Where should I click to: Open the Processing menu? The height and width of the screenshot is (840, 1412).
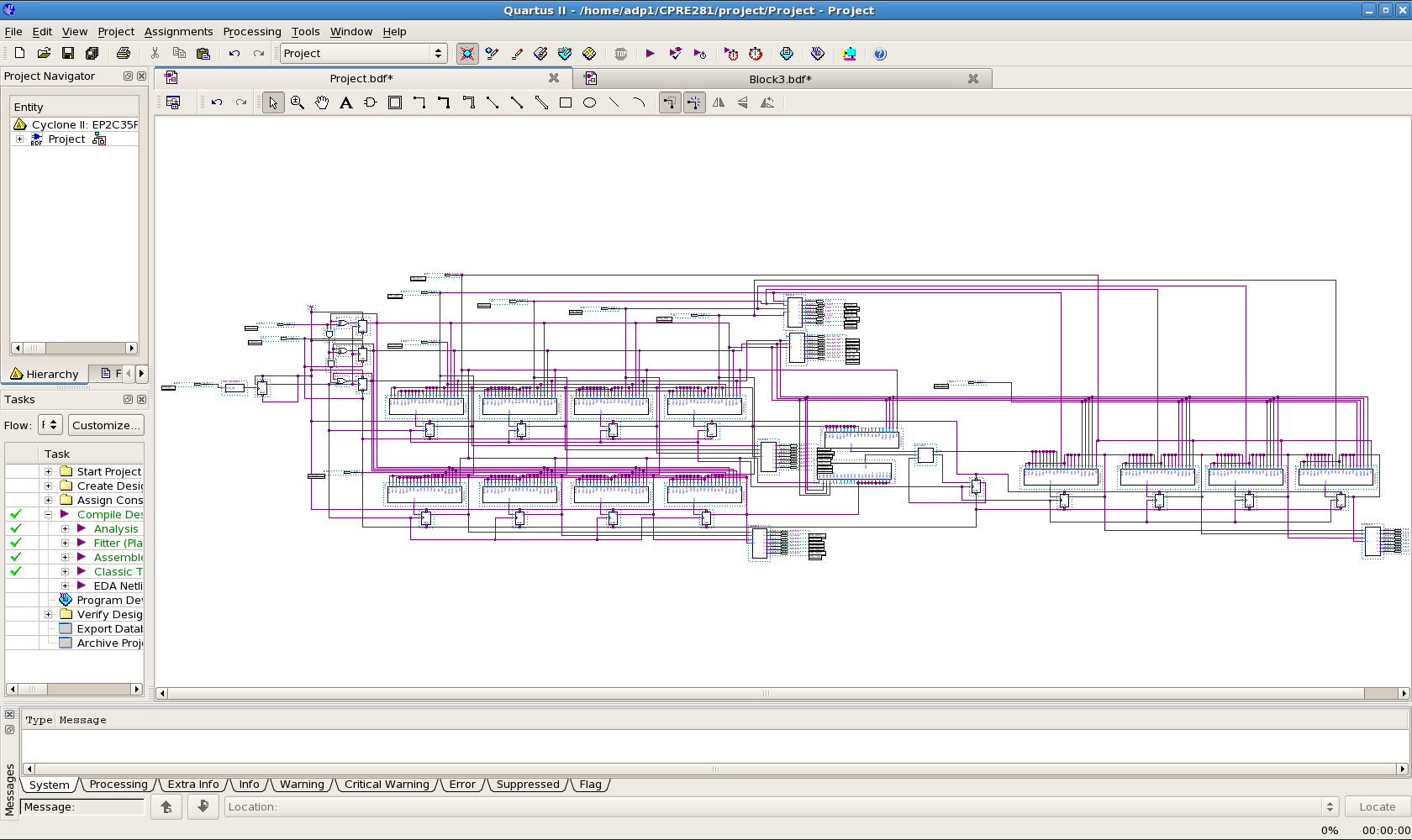pos(252,31)
